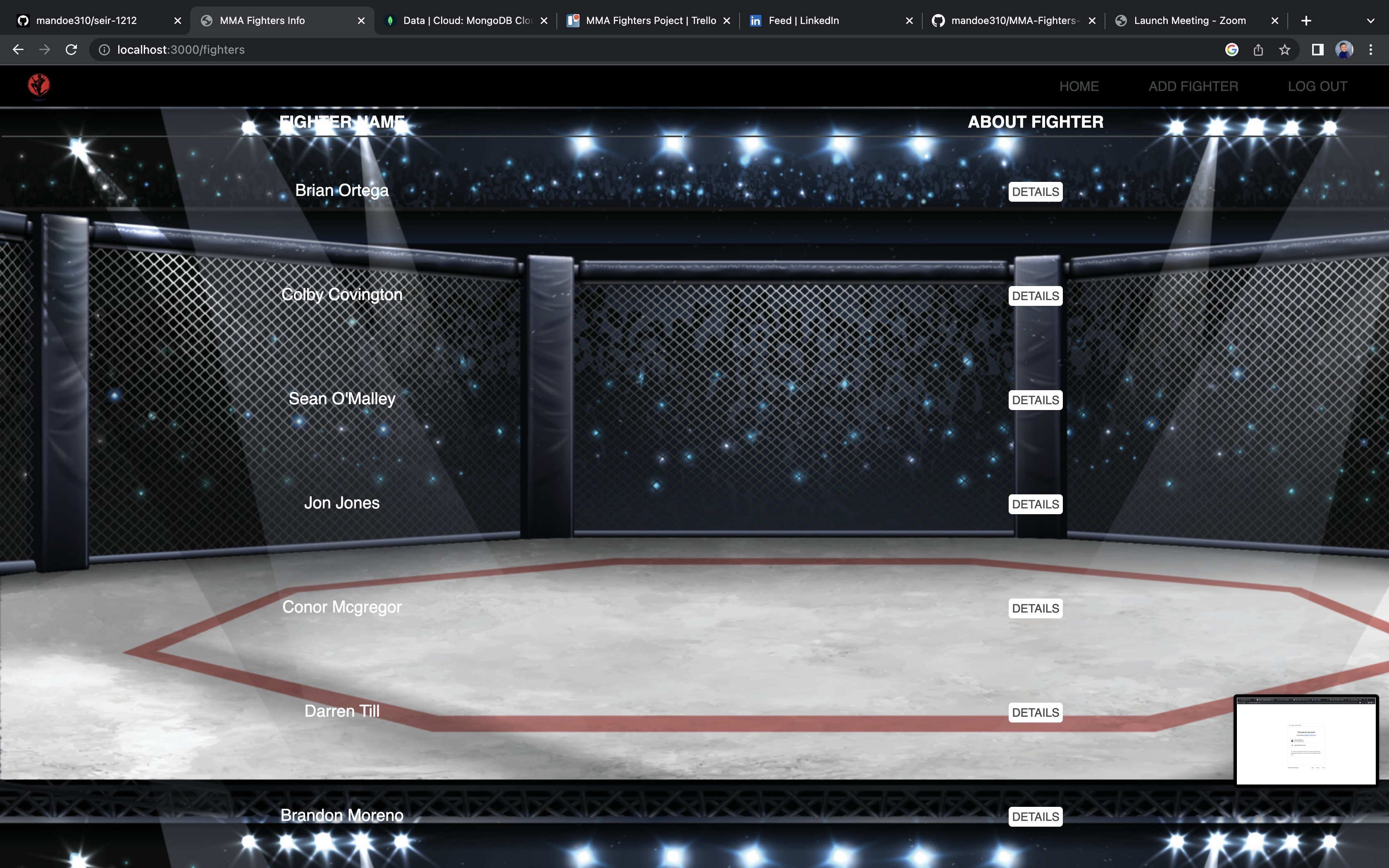The width and height of the screenshot is (1389, 868).
Task: Click the site info icon in address bar
Action: click(x=105, y=50)
